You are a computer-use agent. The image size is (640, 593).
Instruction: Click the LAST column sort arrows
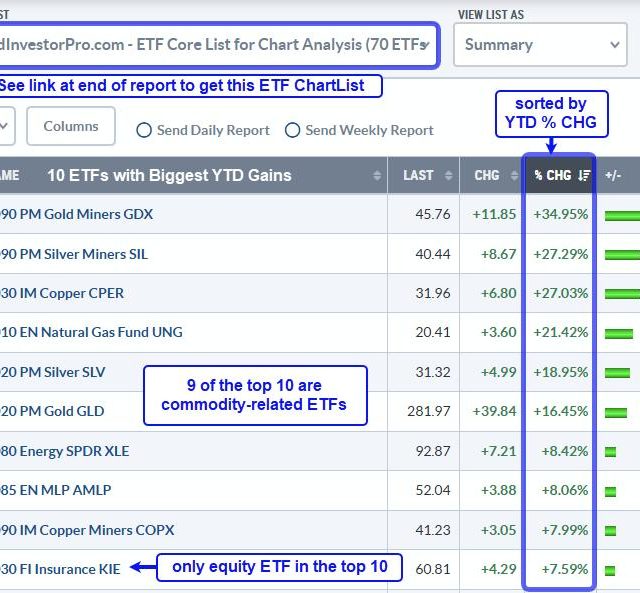[x=448, y=176]
